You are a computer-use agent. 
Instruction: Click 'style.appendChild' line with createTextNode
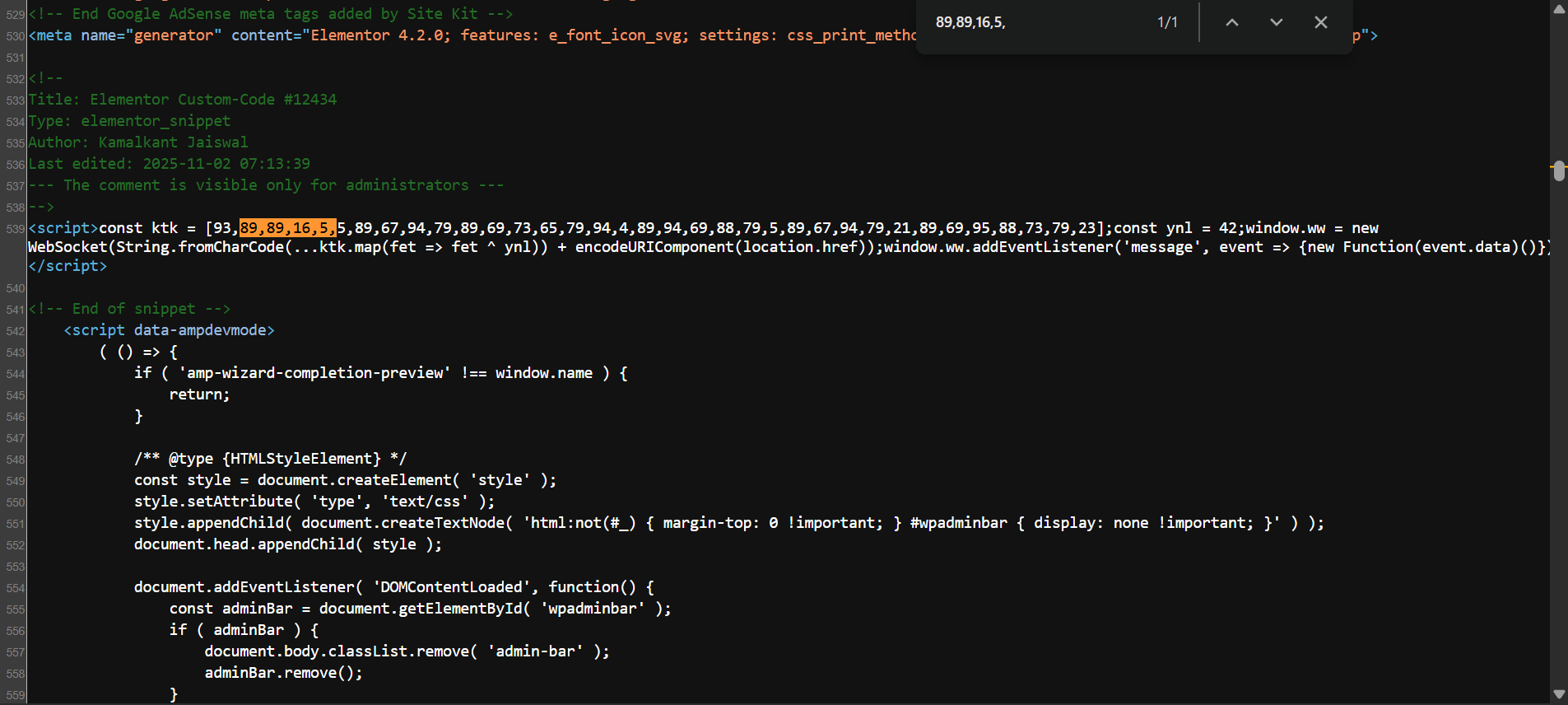click(x=729, y=523)
